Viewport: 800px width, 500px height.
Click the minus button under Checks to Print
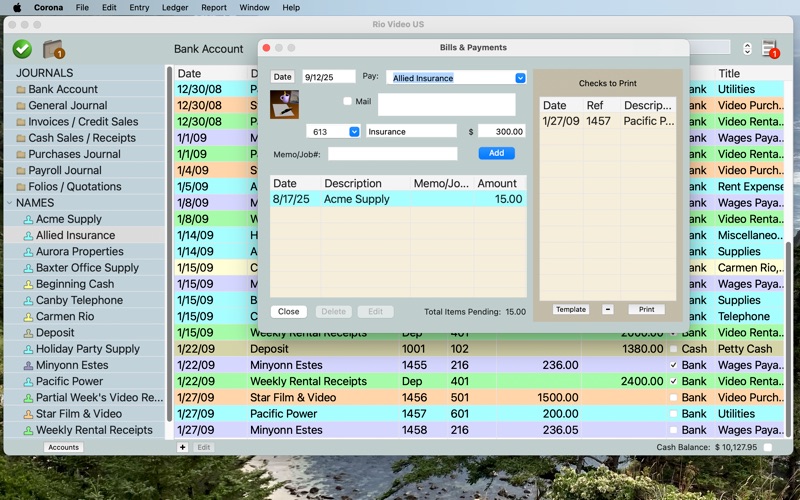[608, 309]
